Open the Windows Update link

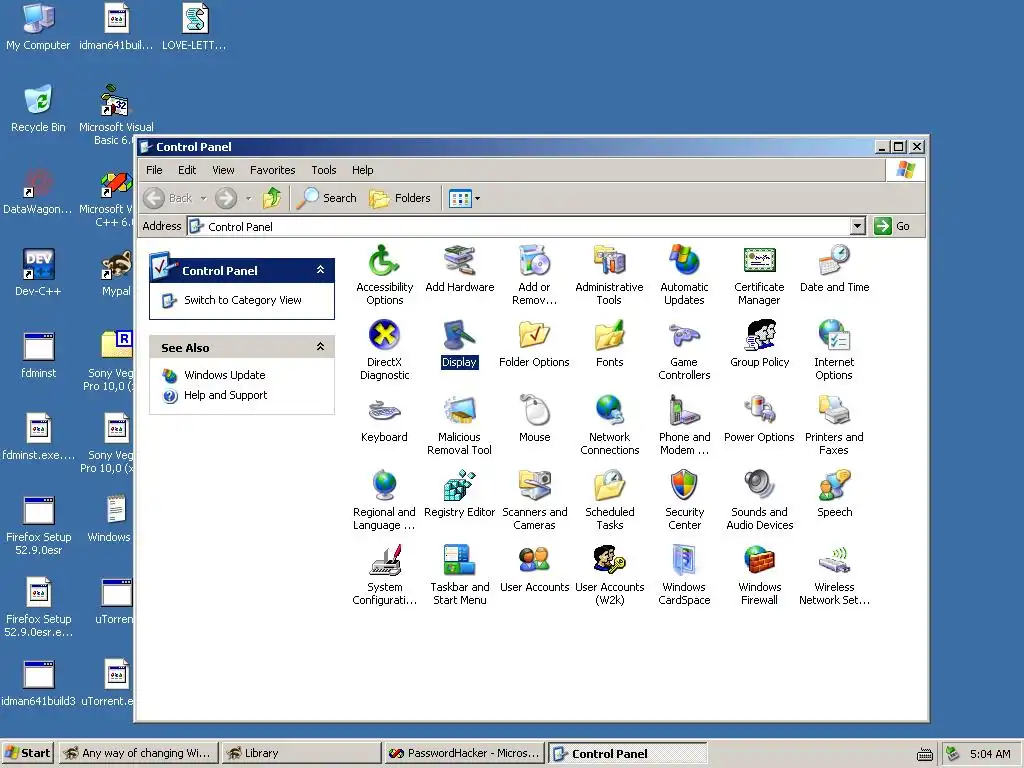[x=225, y=375]
